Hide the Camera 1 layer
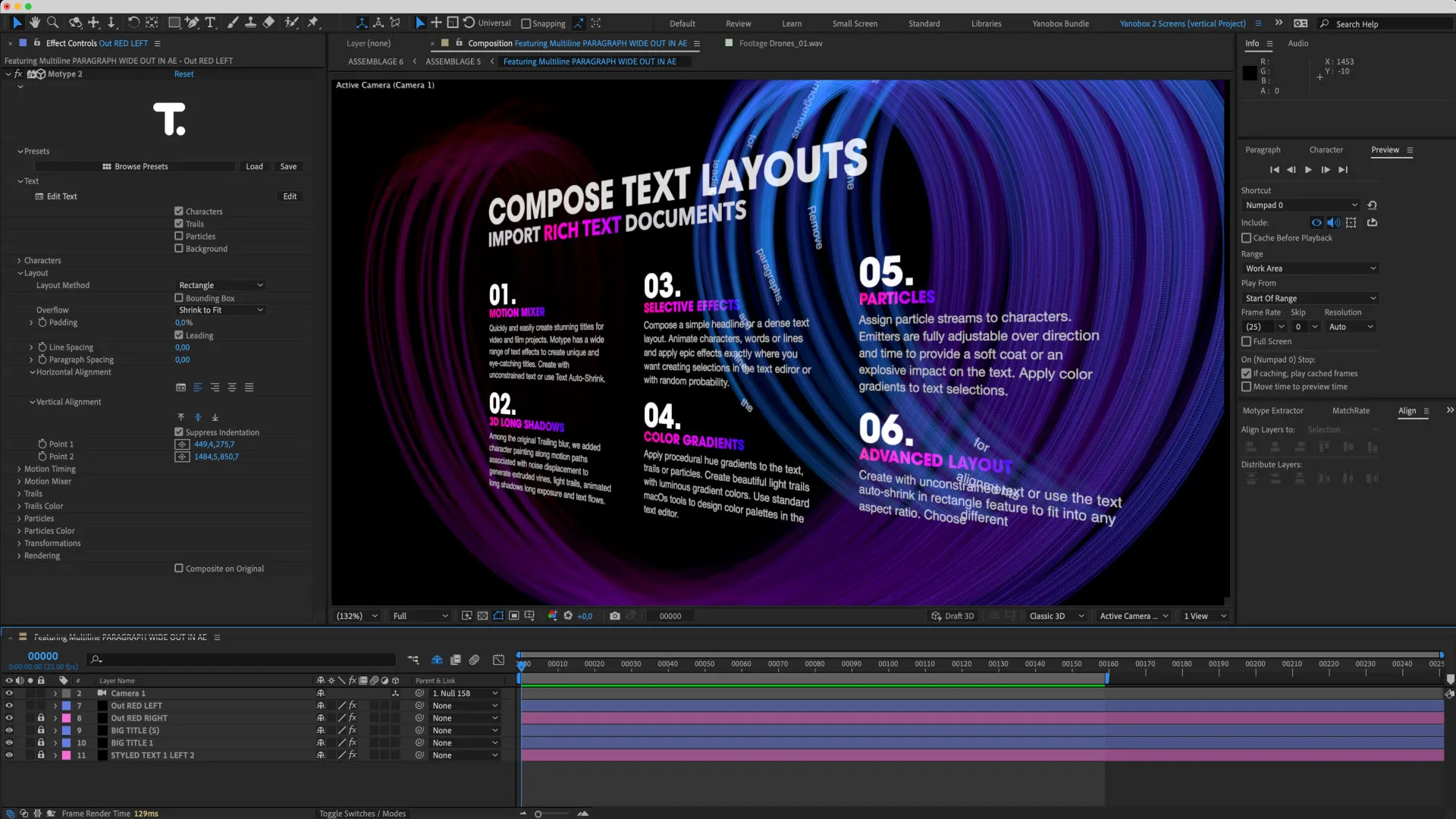 pyautogui.click(x=9, y=693)
